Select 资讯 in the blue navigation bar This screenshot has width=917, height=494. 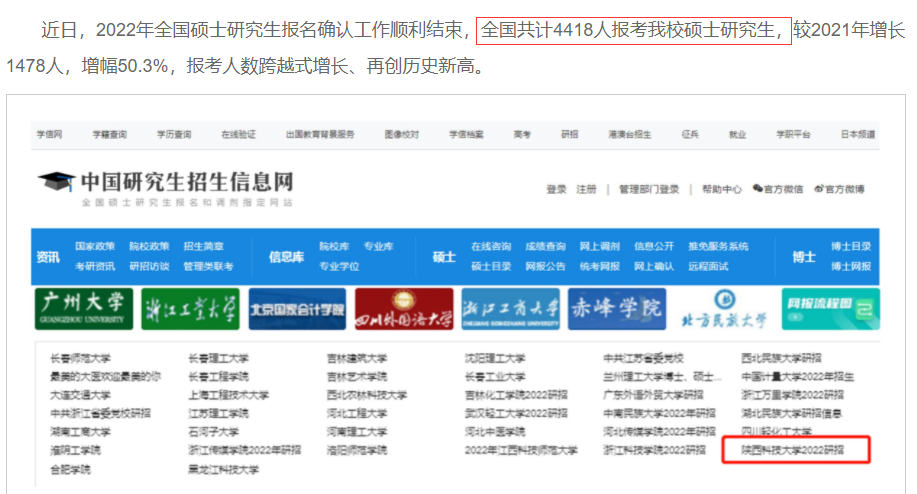click(48, 257)
